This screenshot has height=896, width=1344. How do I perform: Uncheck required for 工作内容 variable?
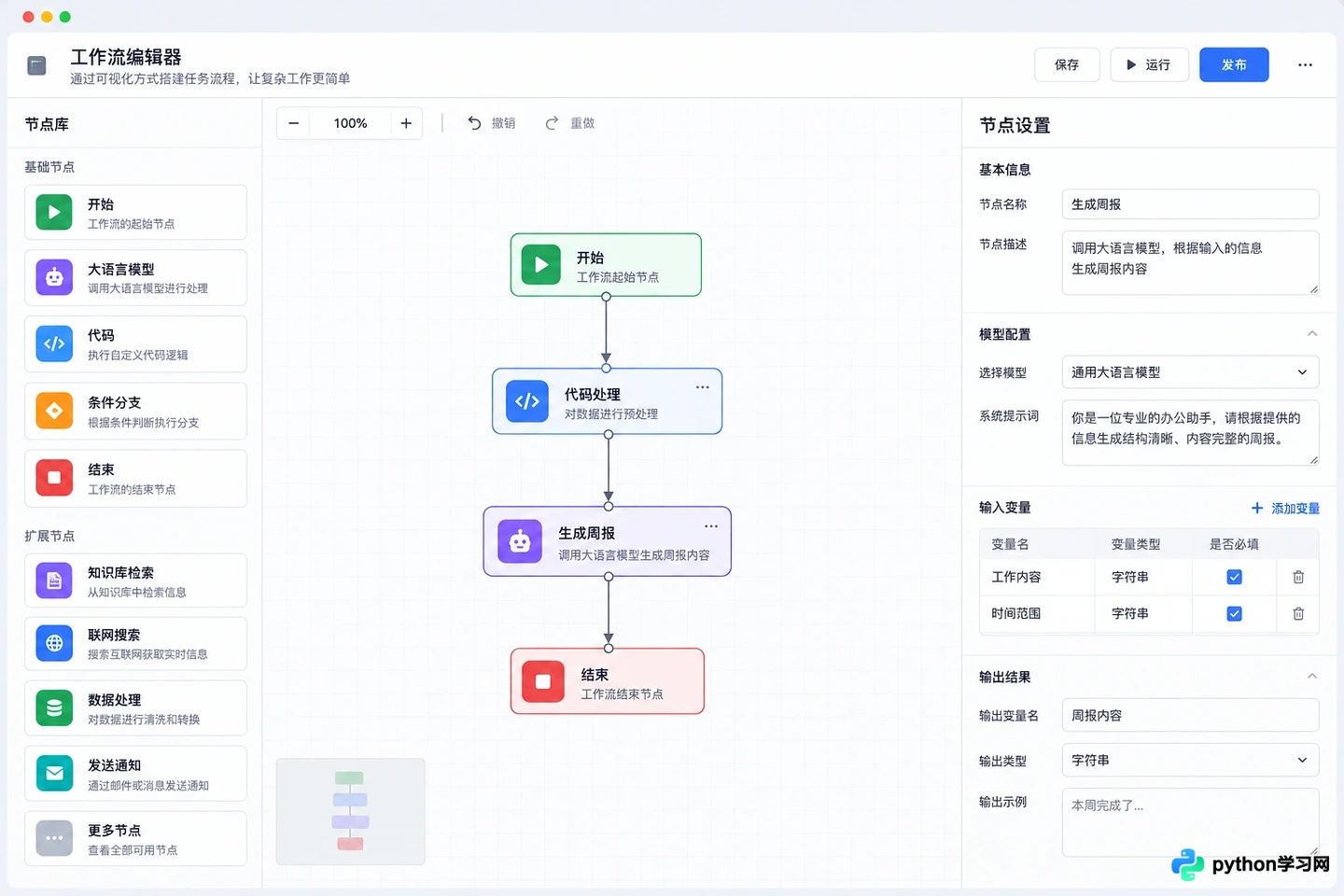pos(1234,577)
